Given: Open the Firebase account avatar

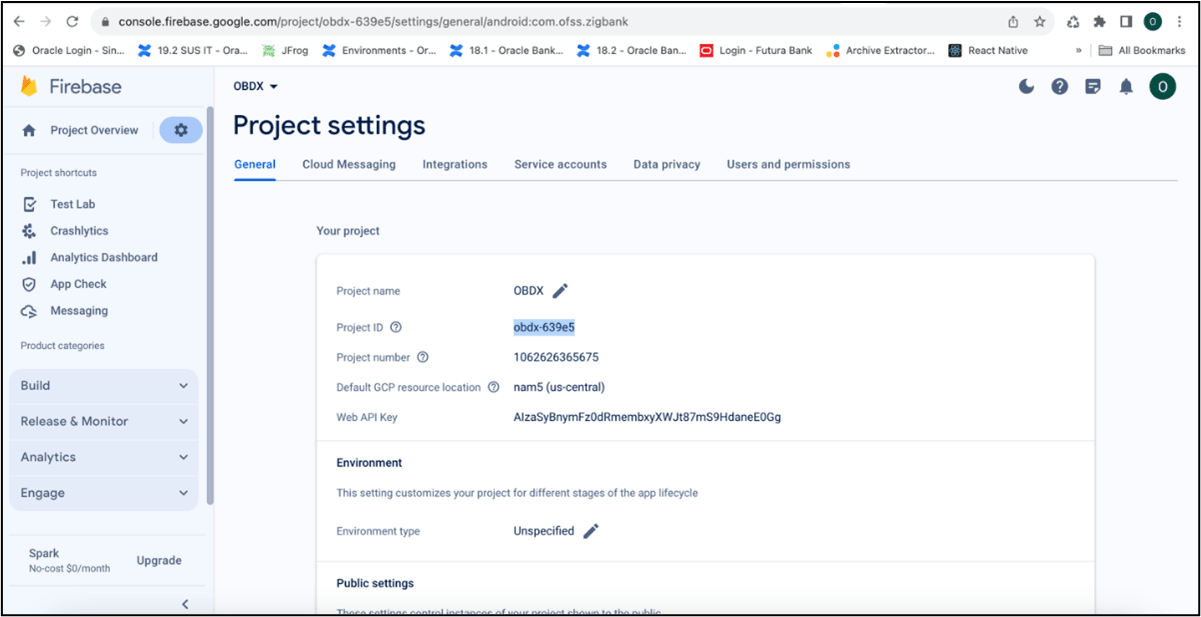Looking at the screenshot, I should [1163, 87].
